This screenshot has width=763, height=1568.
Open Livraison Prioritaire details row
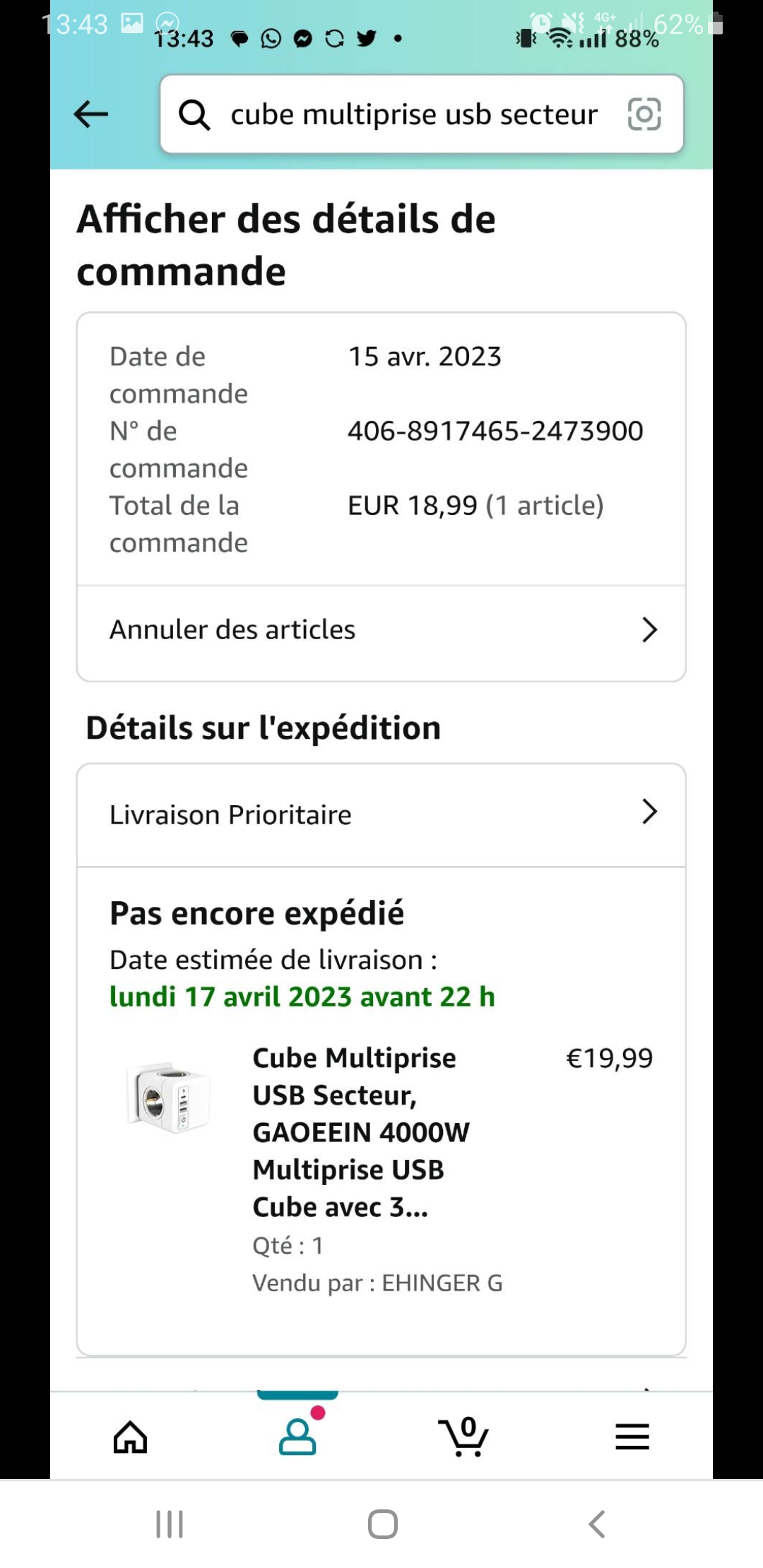coord(230,814)
